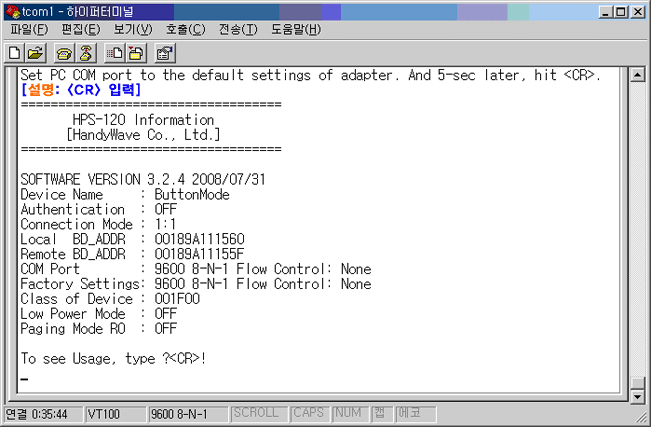Image resolution: width=651 pixels, height=427 pixels.
Task: Click the Device Name value ButtonMode
Action: [x=192, y=194]
